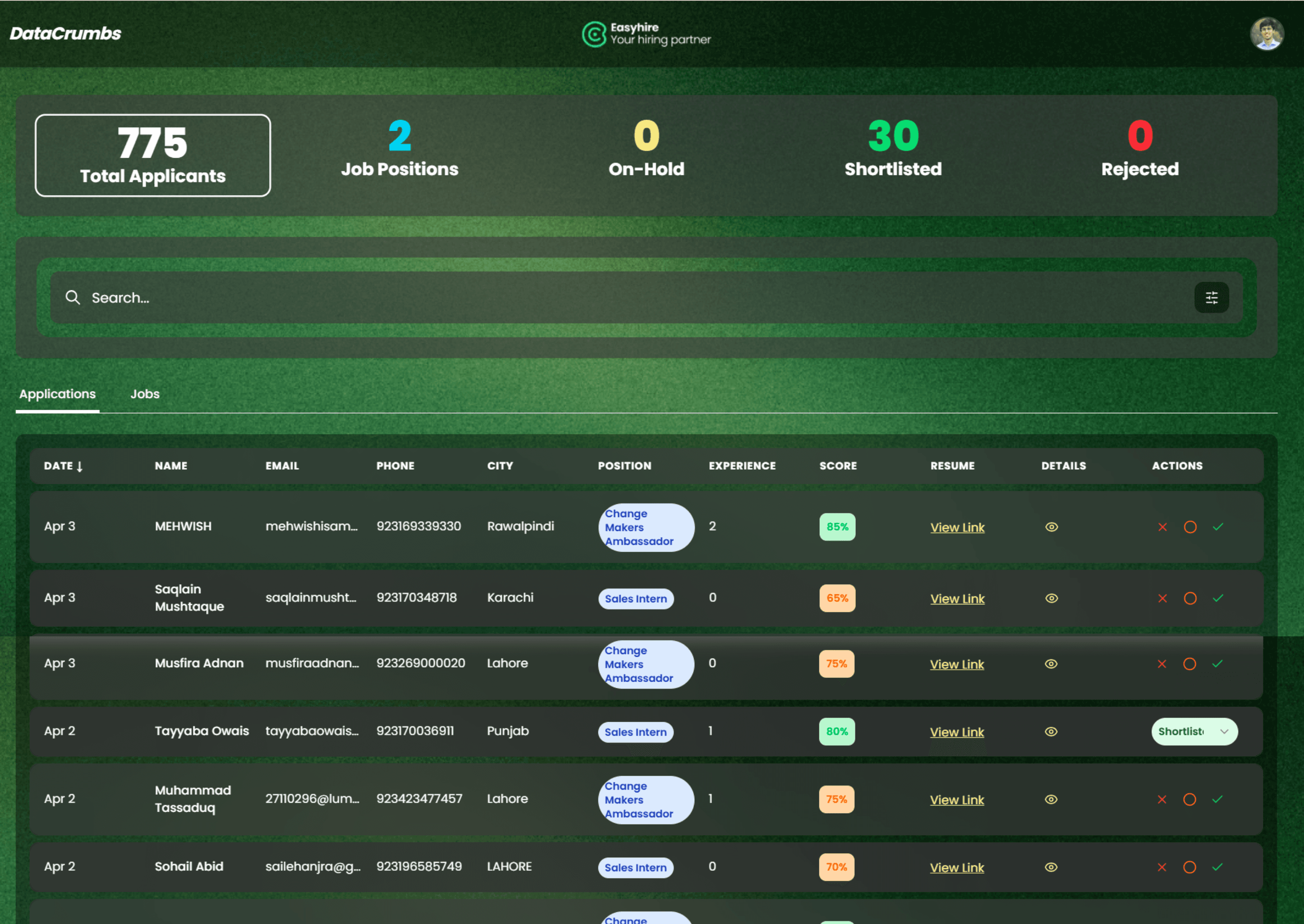Click the details eye icon for Sohail Abid

pos(1051,867)
